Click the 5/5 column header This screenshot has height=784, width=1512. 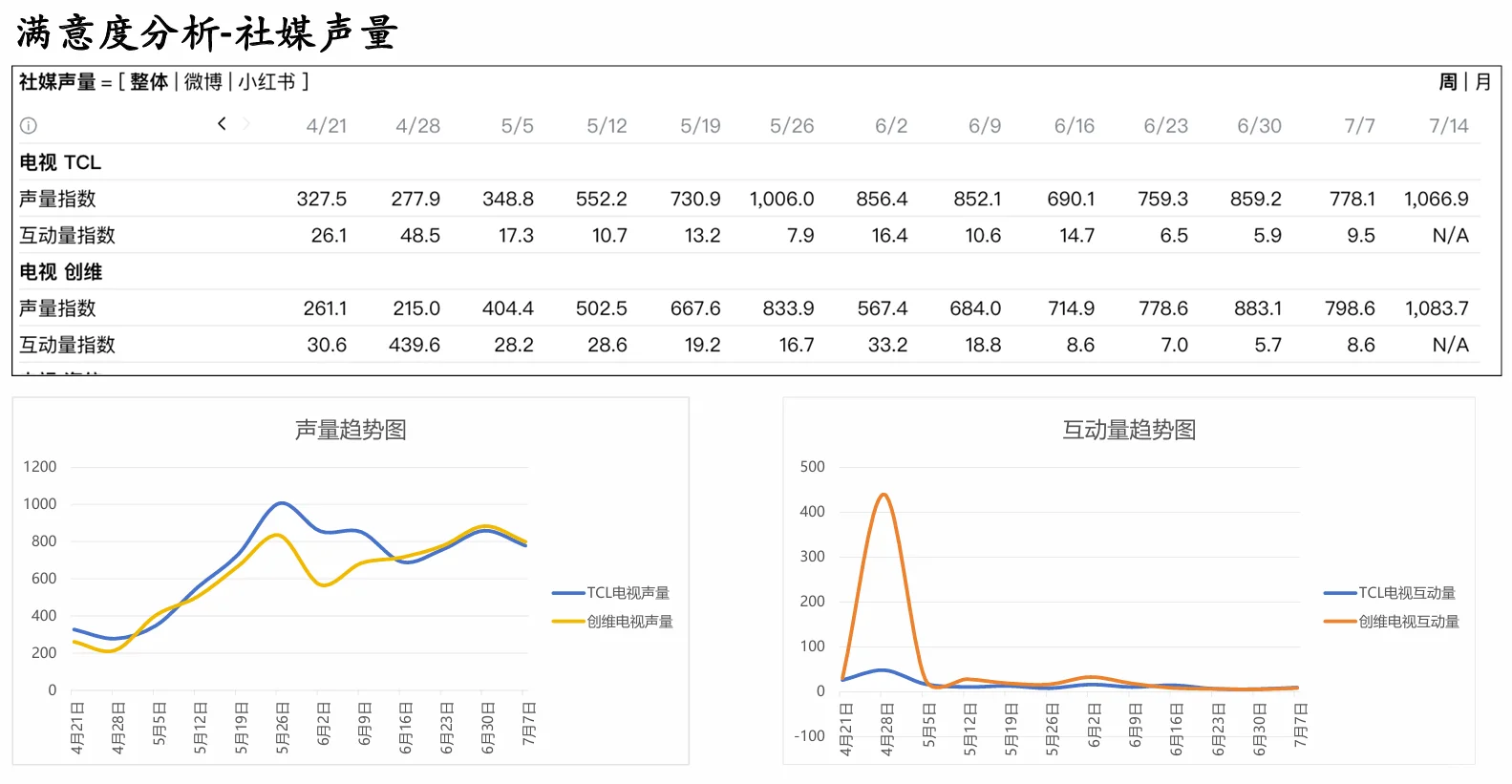point(518,126)
